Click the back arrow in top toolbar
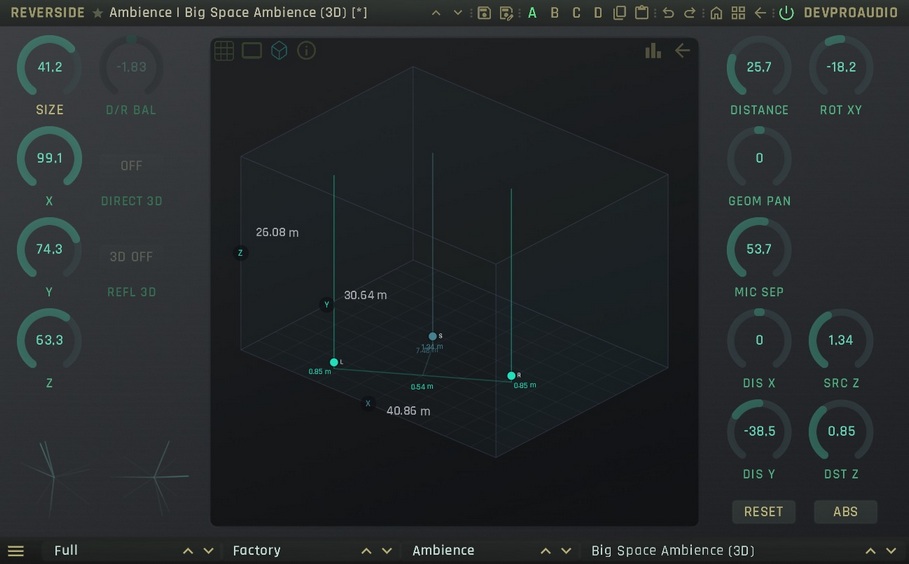 tap(760, 13)
